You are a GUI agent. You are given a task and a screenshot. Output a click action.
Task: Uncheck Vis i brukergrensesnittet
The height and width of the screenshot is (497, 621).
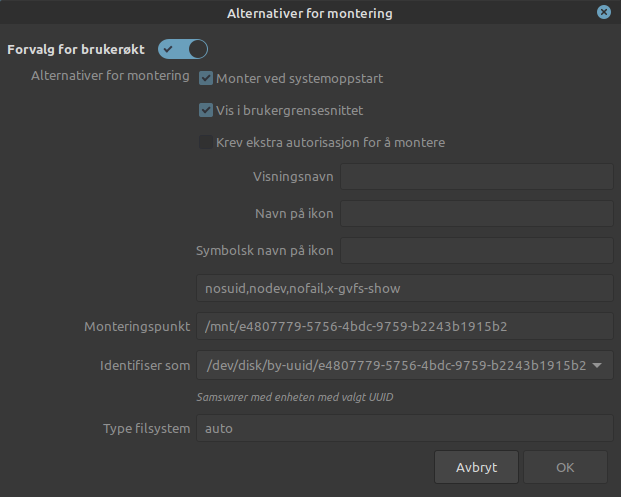(206, 110)
